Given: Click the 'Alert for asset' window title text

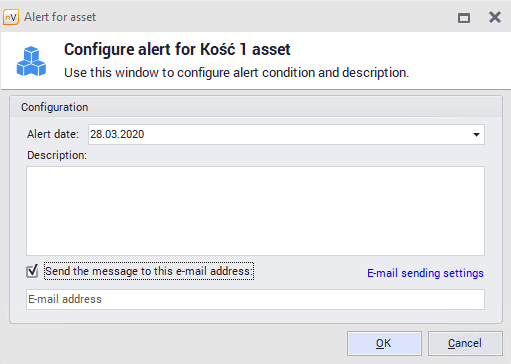Looking at the screenshot, I should (60, 17).
